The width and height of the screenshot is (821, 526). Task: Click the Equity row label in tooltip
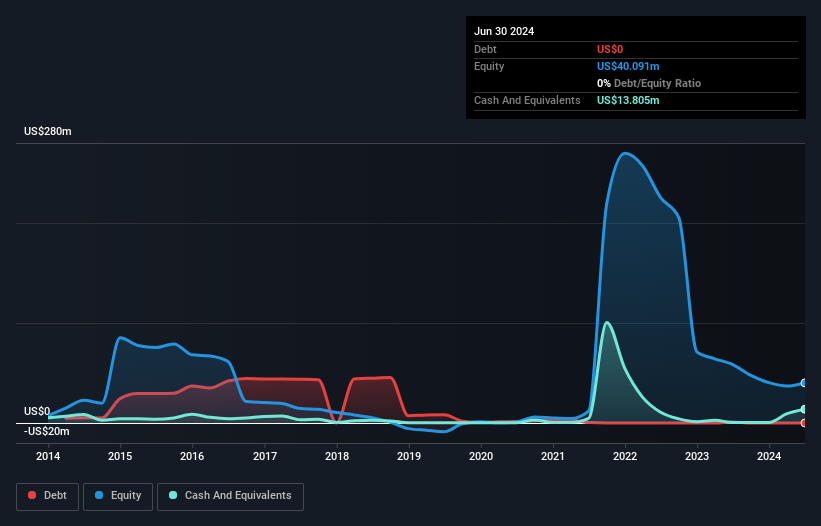point(489,66)
